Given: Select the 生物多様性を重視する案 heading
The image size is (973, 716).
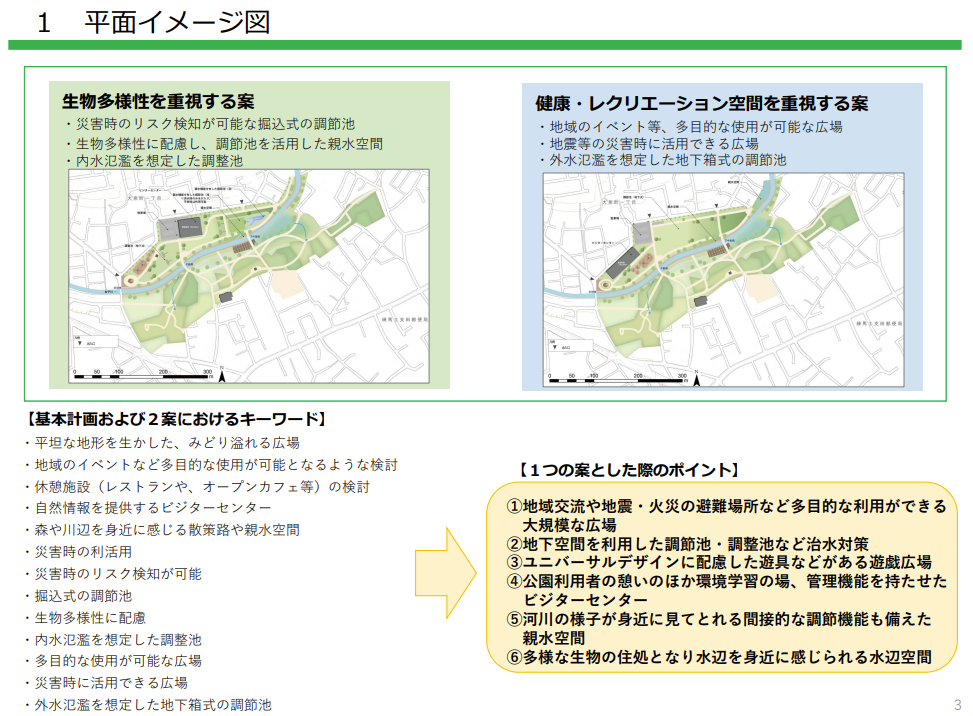Looking at the screenshot, I should pyautogui.click(x=158, y=102).
